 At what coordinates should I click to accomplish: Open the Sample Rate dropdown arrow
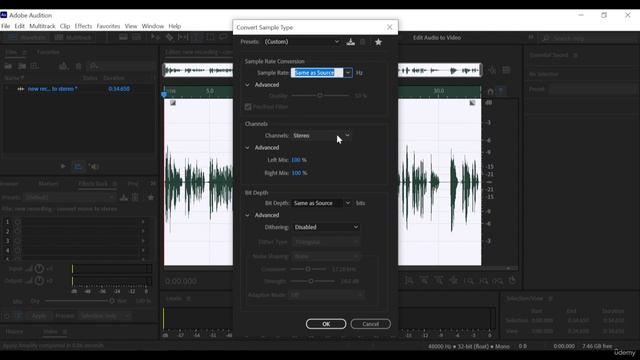click(x=348, y=73)
